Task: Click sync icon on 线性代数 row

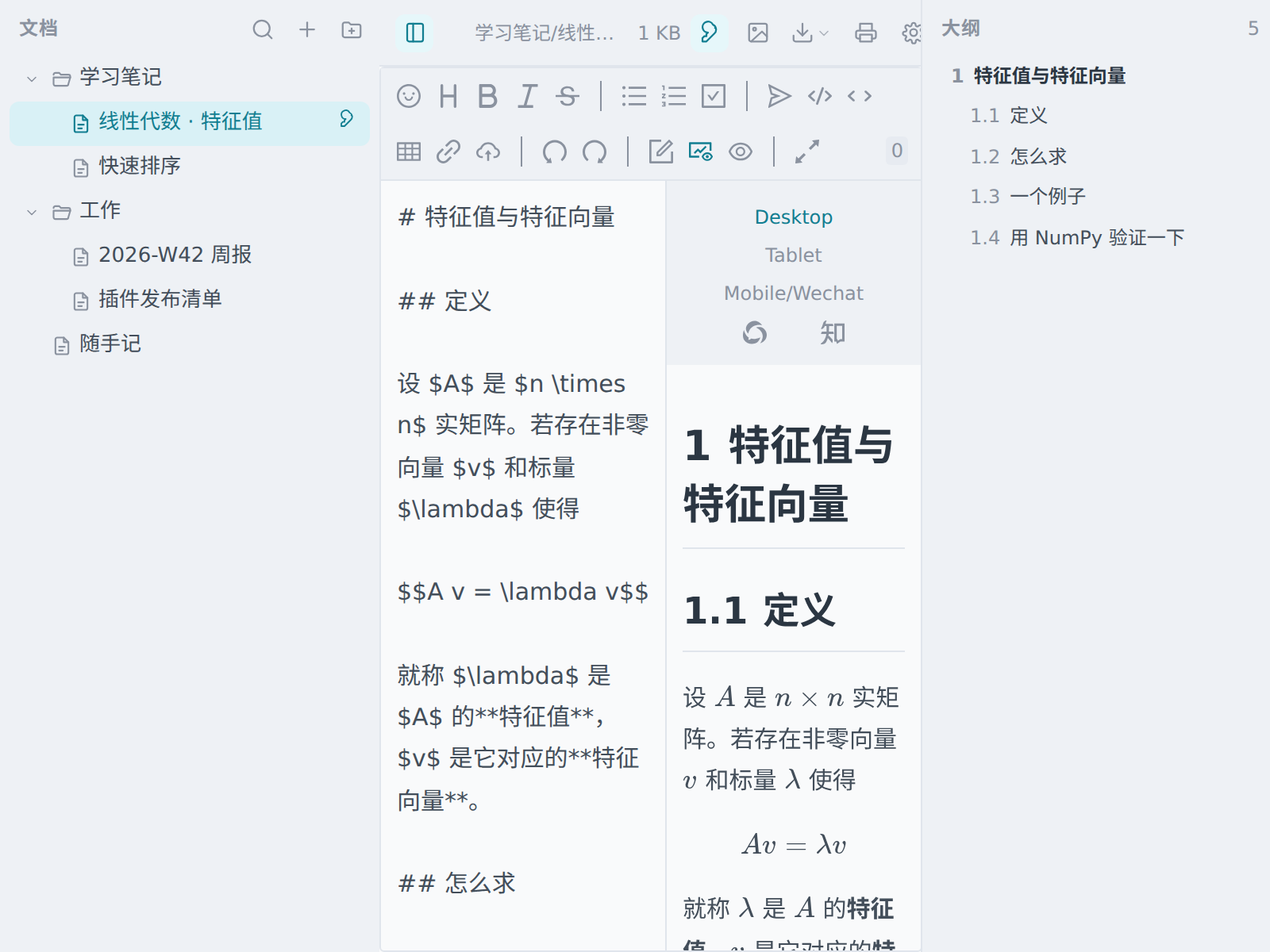Action: (347, 119)
